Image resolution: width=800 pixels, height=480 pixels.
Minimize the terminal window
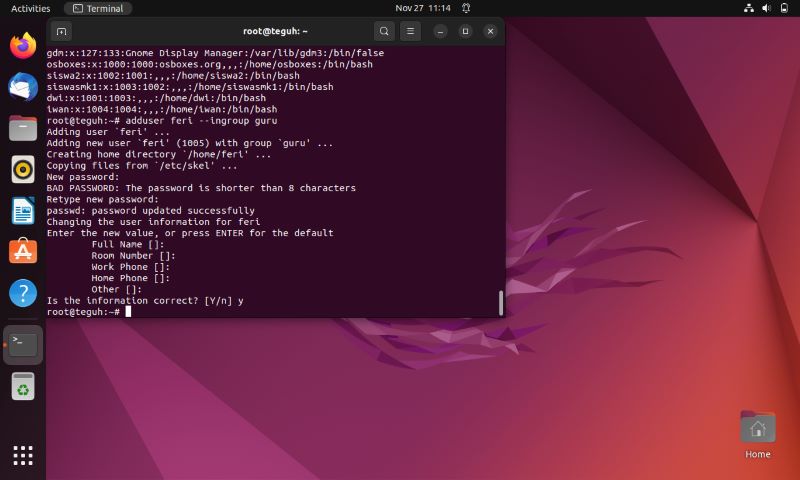(x=440, y=31)
